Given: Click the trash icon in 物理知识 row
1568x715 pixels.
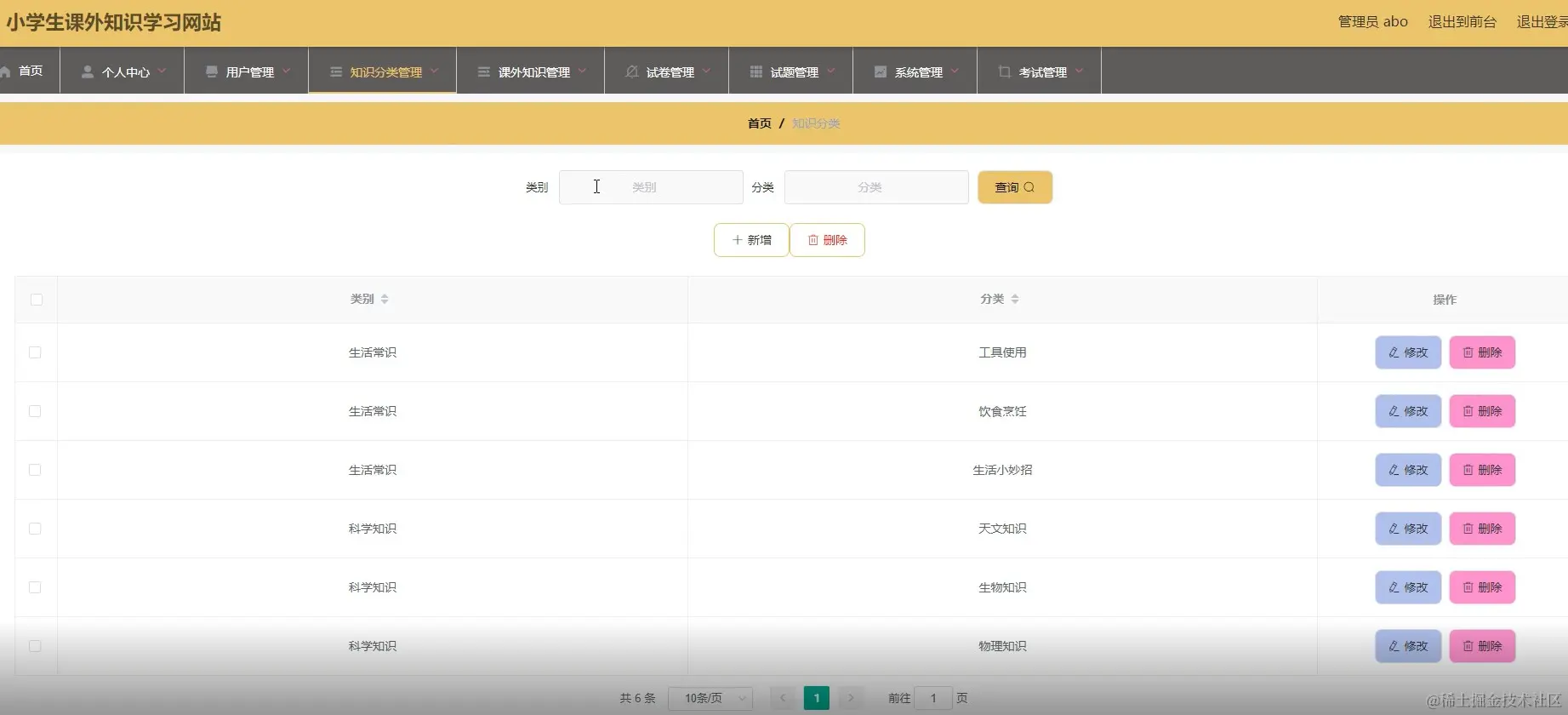Looking at the screenshot, I should 1468,646.
